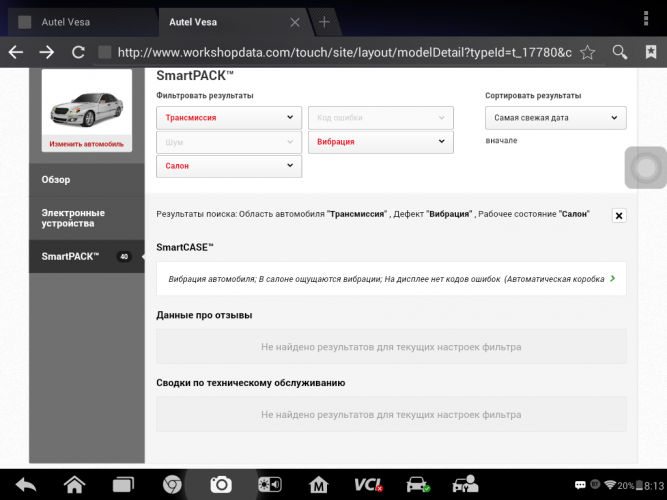Open the vehicle diagnostics car icon

tap(418, 484)
